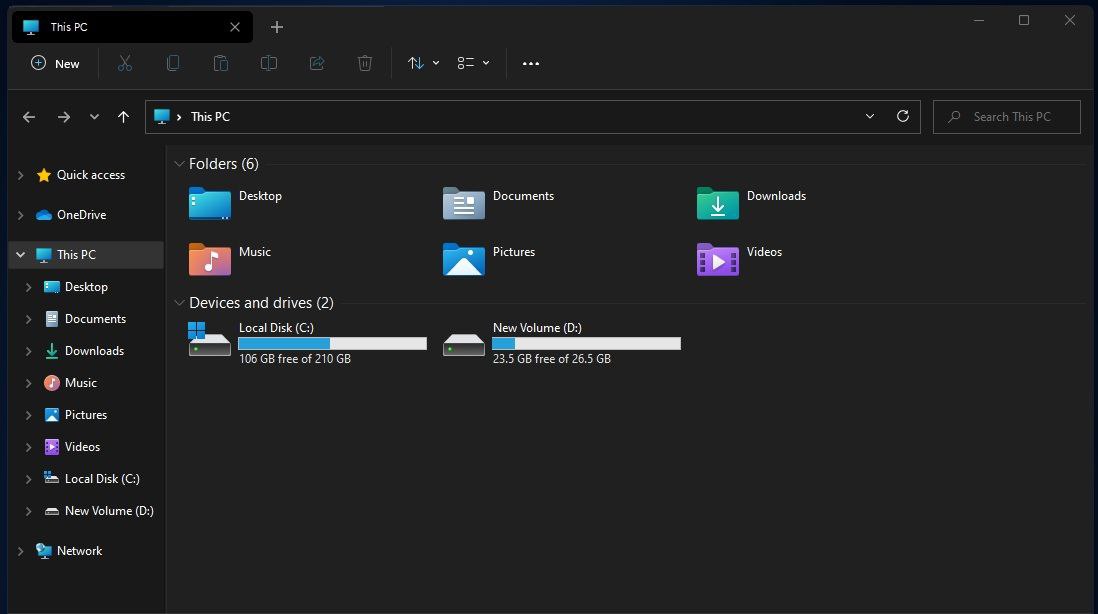
Task: Select the Music folder icon in main pane
Action: [x=209, y=259]
